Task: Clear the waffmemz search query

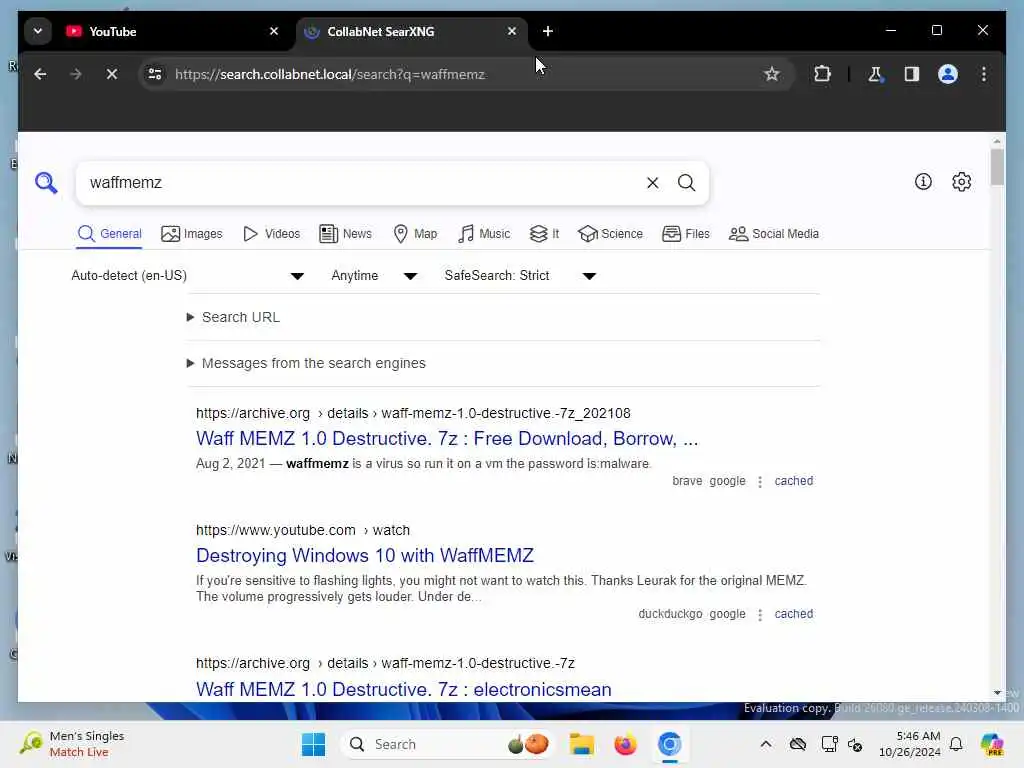Action: [x=652, y=183]
